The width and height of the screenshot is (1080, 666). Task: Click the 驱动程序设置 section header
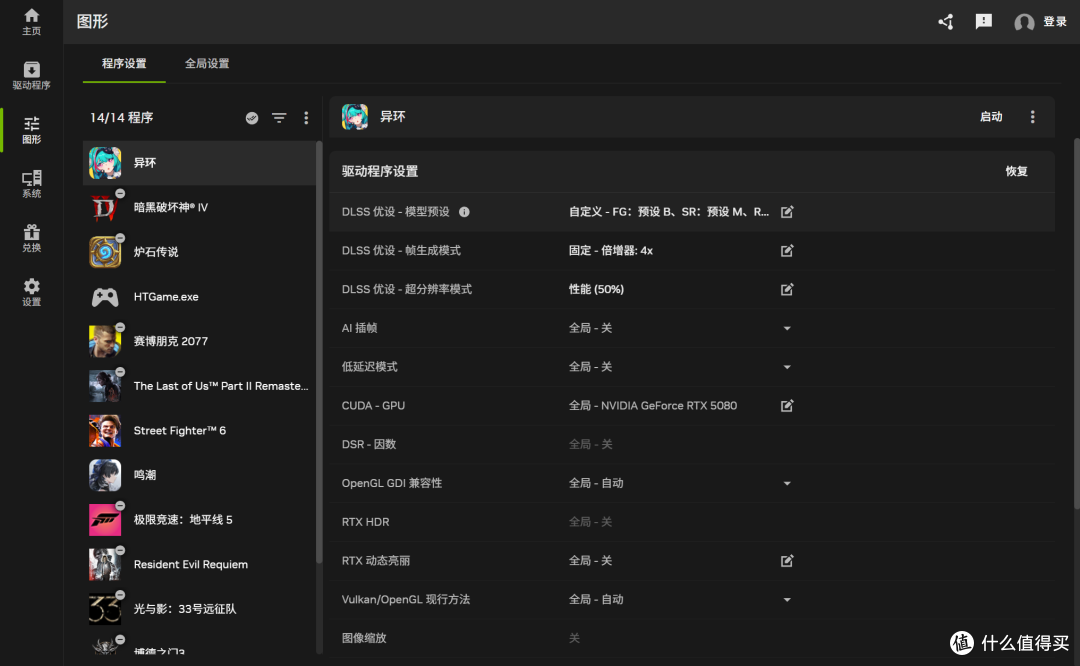pyautogui.click(x=380, y=171)
